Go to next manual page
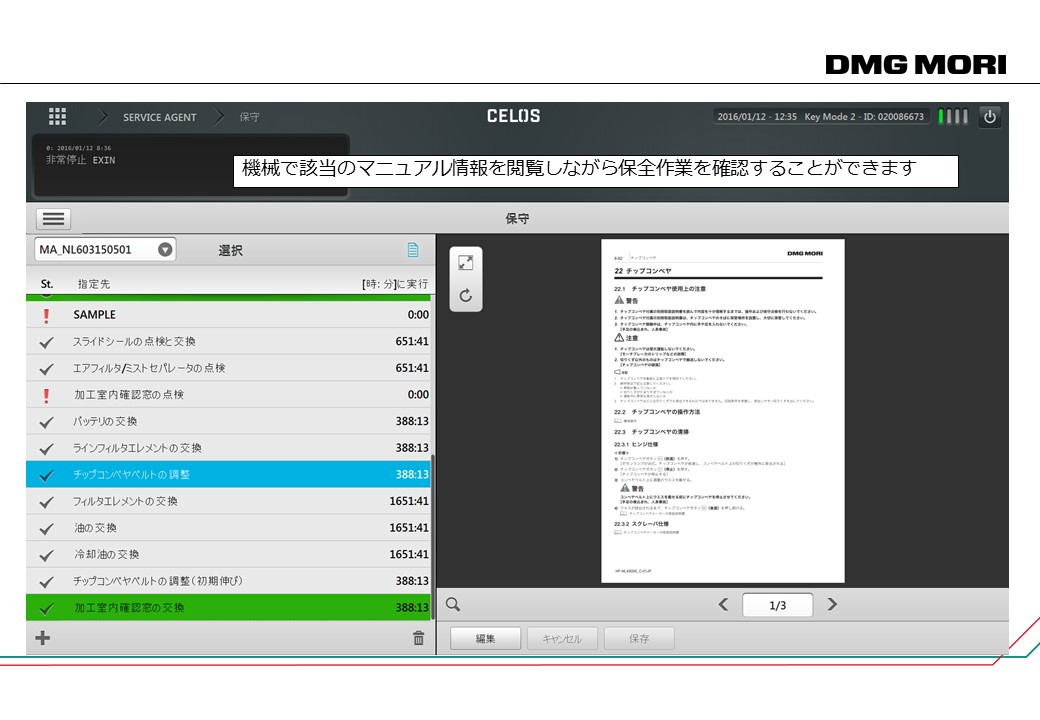This screenshot has height=720, width=1040. pyautogui.click(x=832, y=605)
